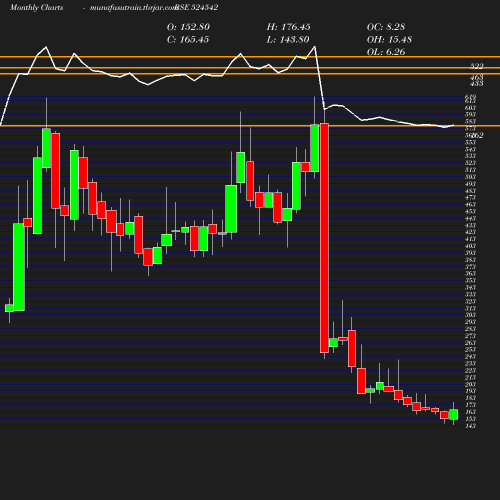Click the price axis label '213'

[470, 377]
